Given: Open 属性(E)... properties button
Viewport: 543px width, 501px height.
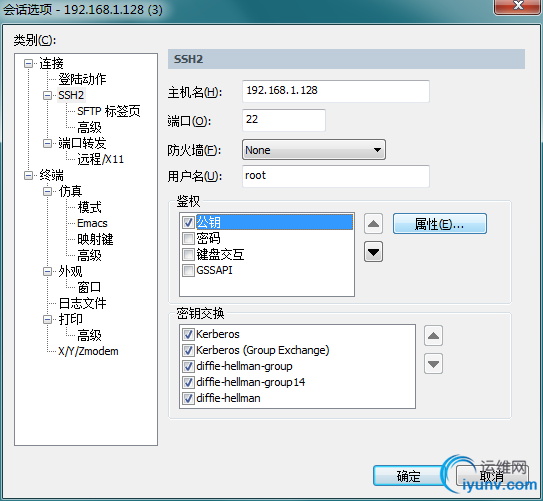Looking at the screenshot, I should [x=440, y=224].
